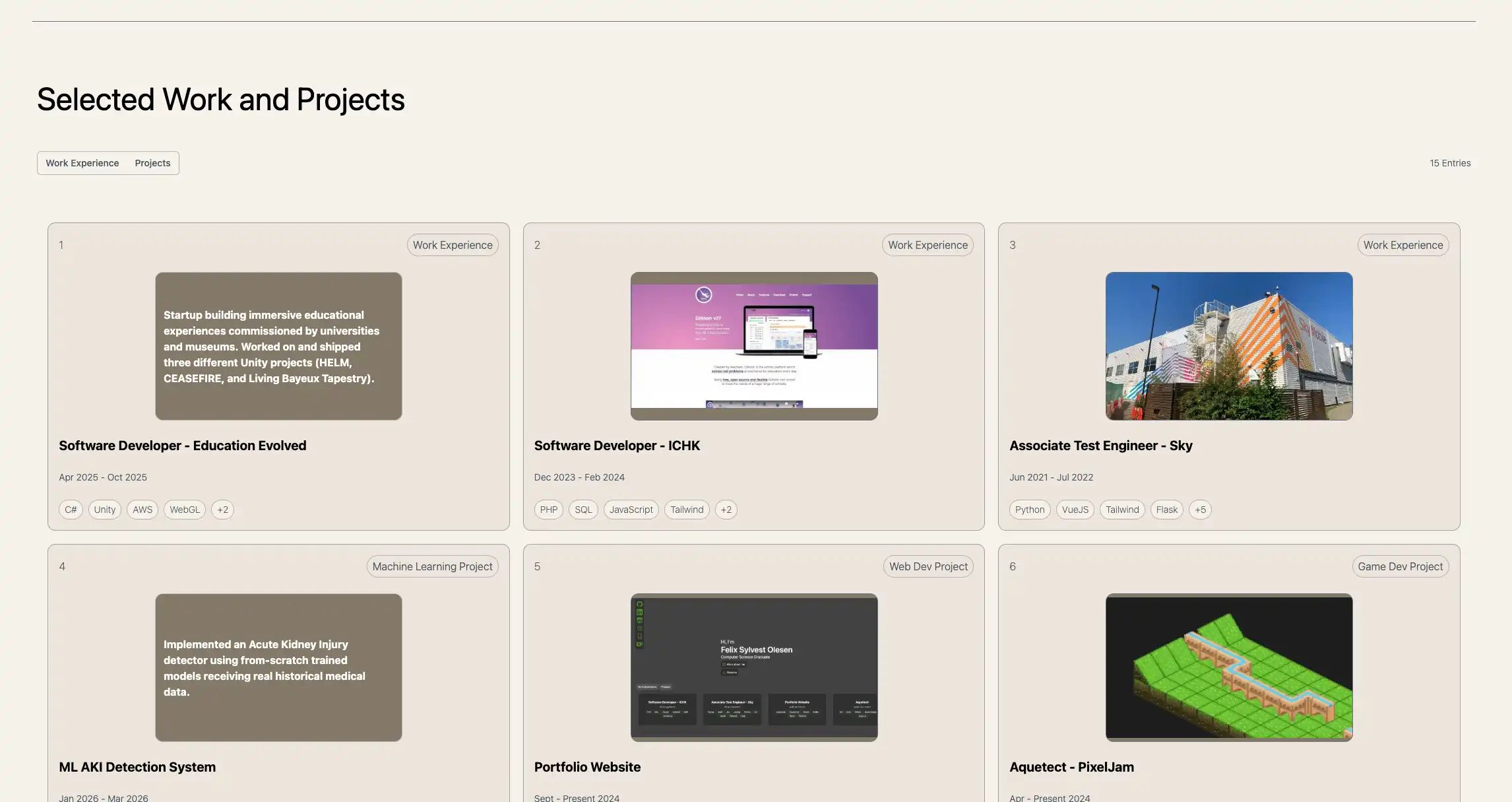Click the Flask tag
1512x802 pixels.
(x=1167, y=510)
